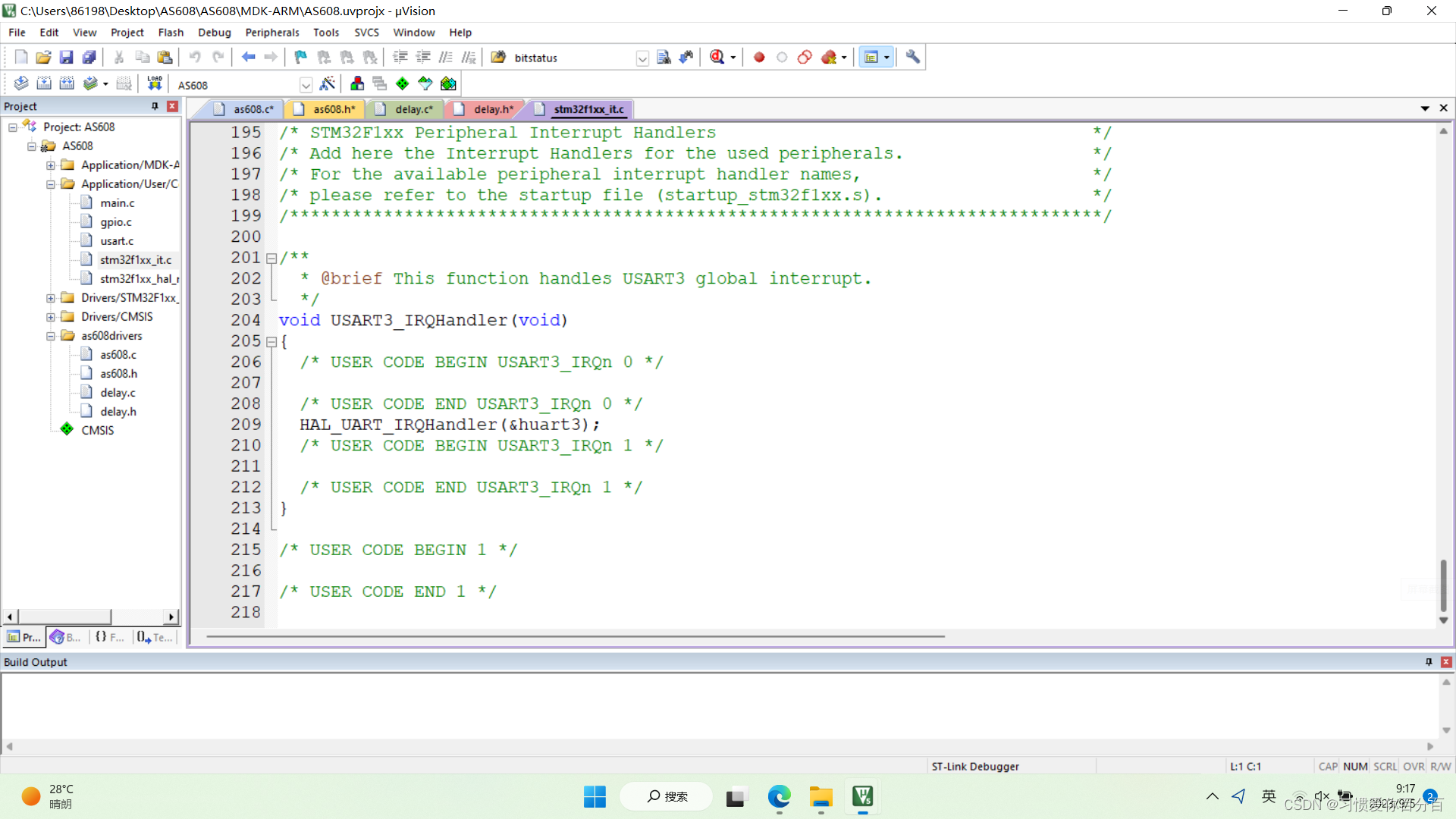Start the Debug Session icon
Viewport: 1456px width, 819px height.
tap(717, 58)
